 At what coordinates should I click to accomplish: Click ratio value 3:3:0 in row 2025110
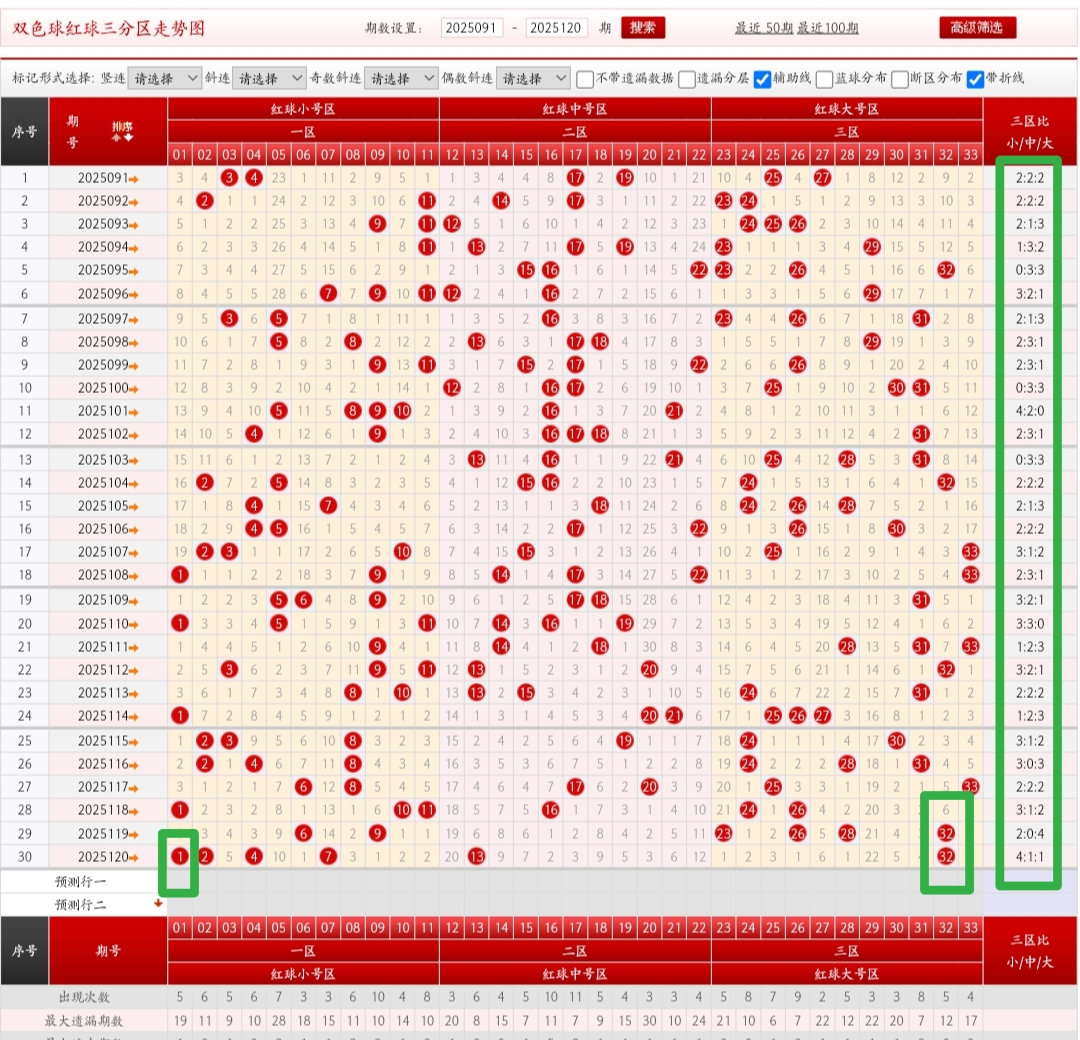(1029, 624)
